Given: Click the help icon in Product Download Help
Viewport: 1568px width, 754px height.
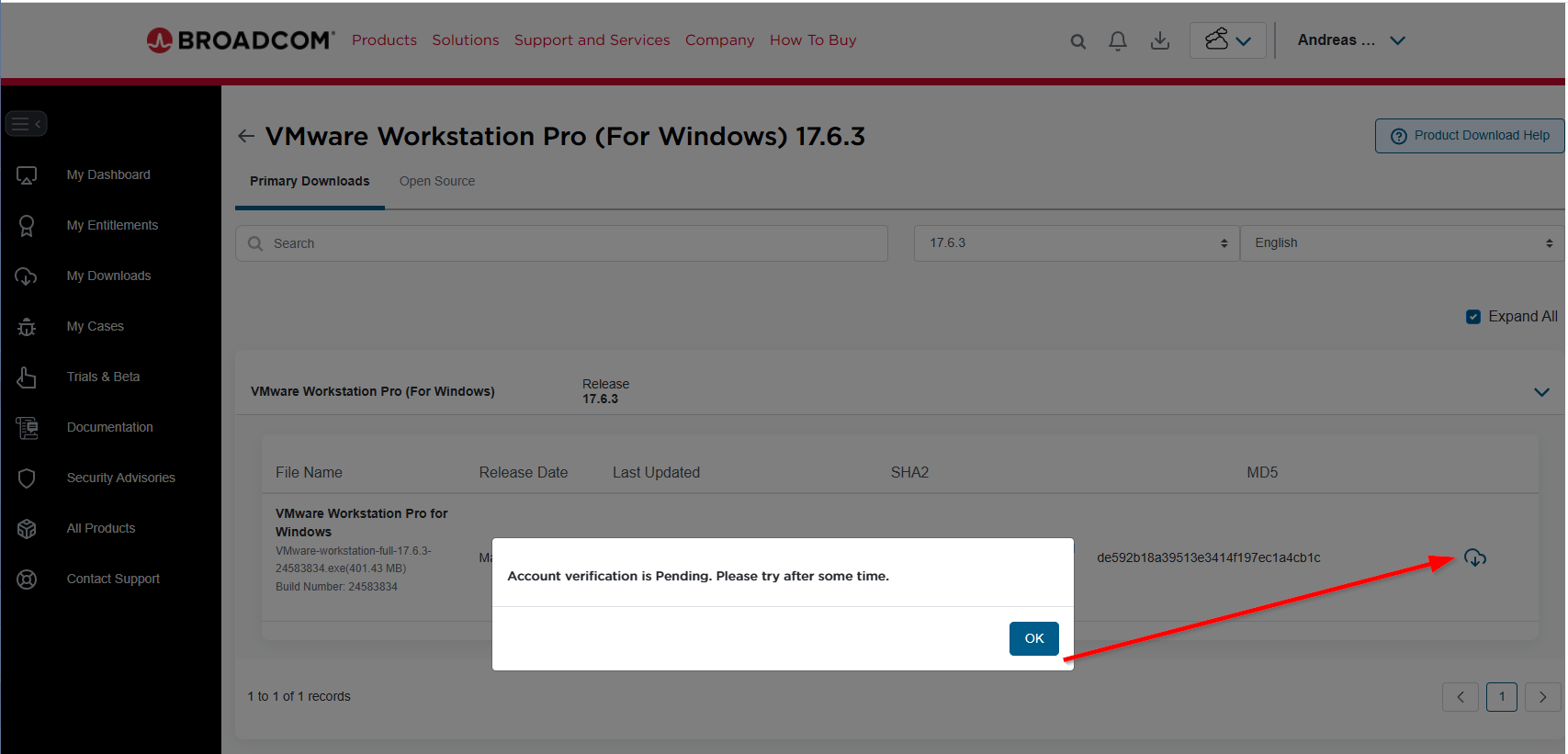Looking at the screenshot, I should 1399,136.
